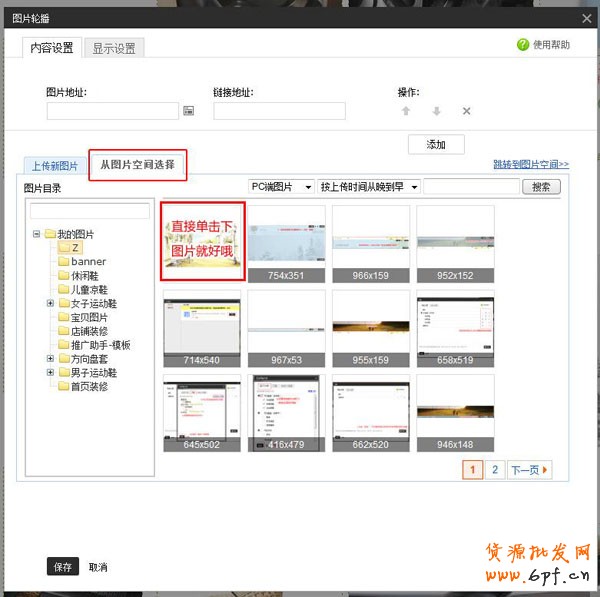Image resolution: width=600 pixels, height=597 pixels.
Task: Click the delete X icon under 操作
Action: tap(466, 111)
